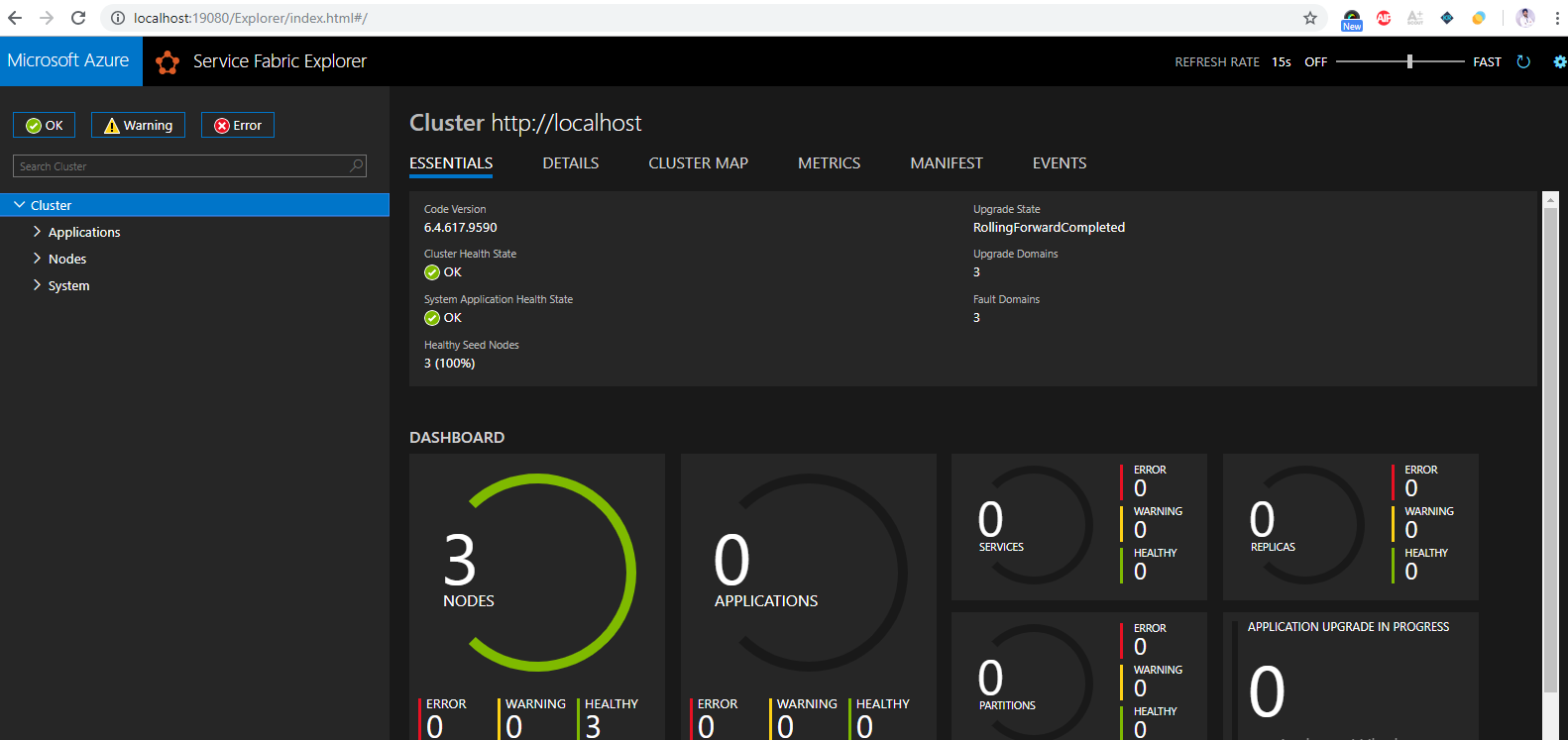Focus the Search Cluster input field
Viewport: 1568px width, 740px height.
189,165
